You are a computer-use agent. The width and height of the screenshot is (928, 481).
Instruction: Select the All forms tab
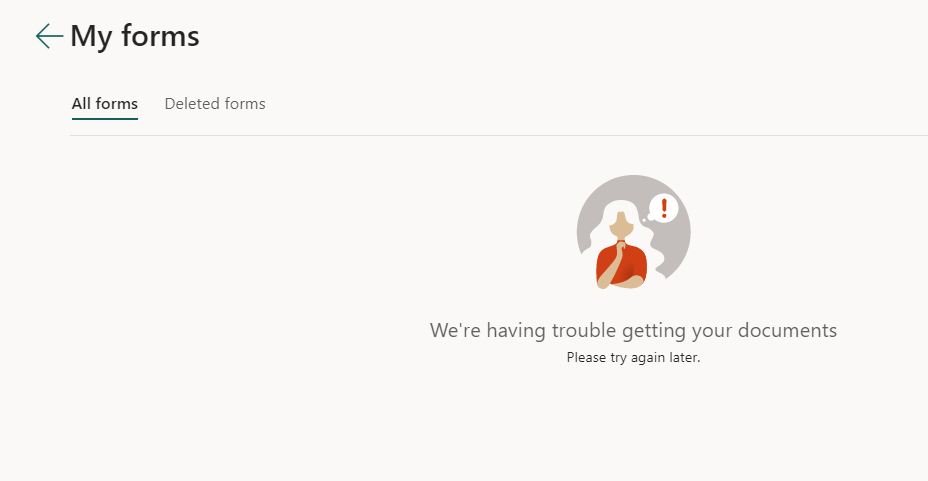(105, 104)
